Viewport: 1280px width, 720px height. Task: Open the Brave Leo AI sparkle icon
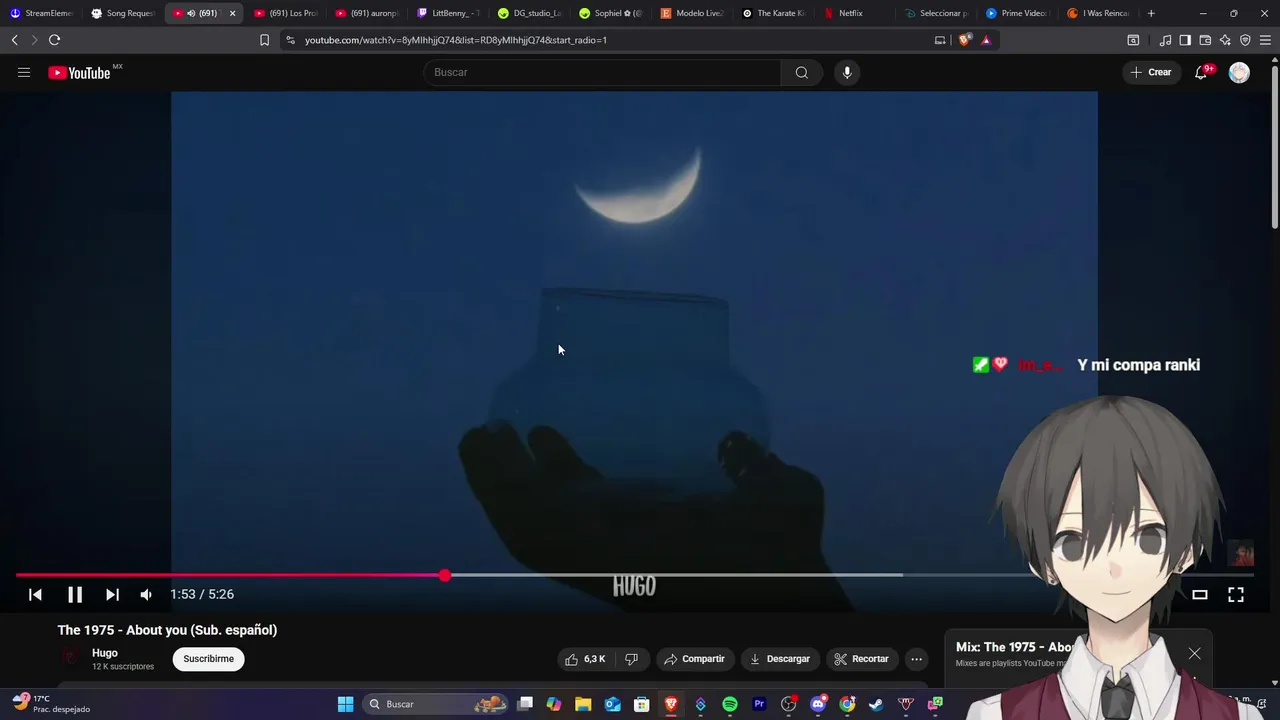click(x=1225, y=40)
